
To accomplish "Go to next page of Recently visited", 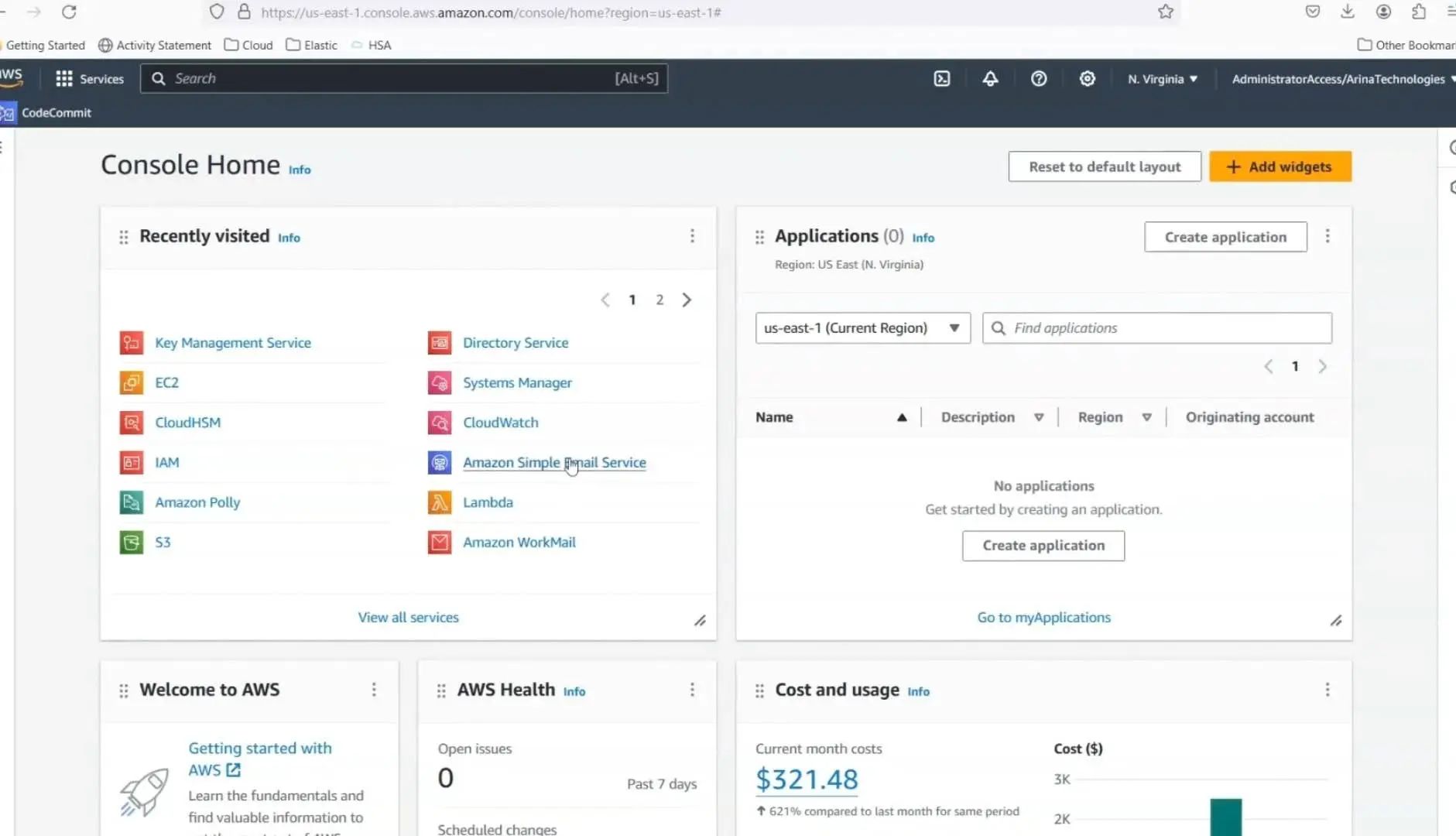I will 687,300.
